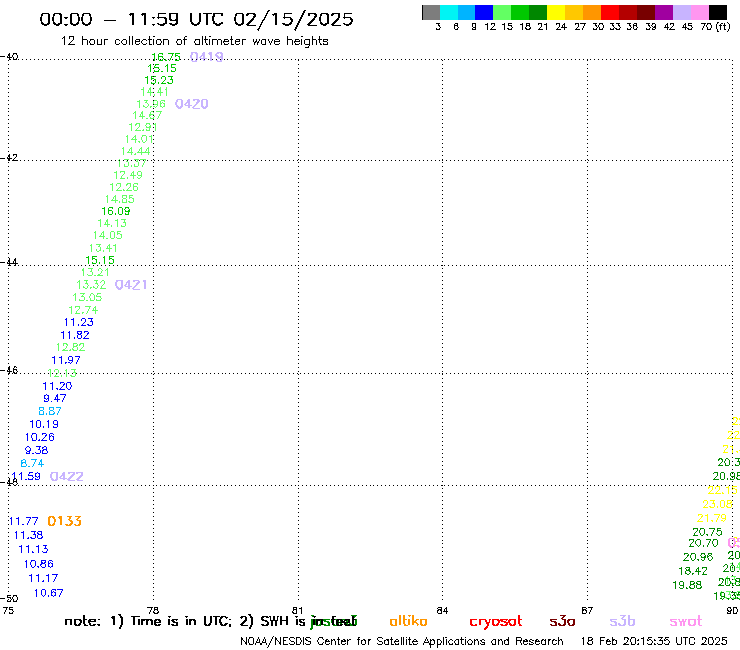Select the wave height value 15.23
The height and width of the screenshot is (650, 740).
pyautogui.click(x=159, y=80)
